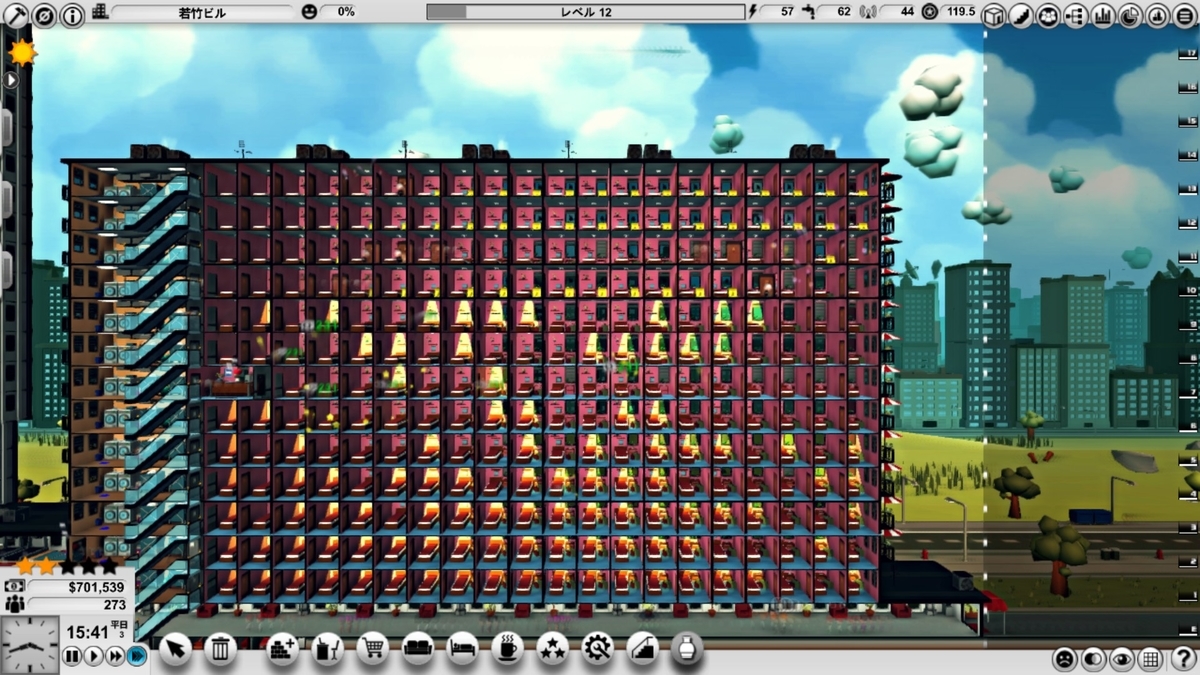Screen dimensions: 1200x675
Task: Click the building name 若竹ビル field
Action: 203,12
